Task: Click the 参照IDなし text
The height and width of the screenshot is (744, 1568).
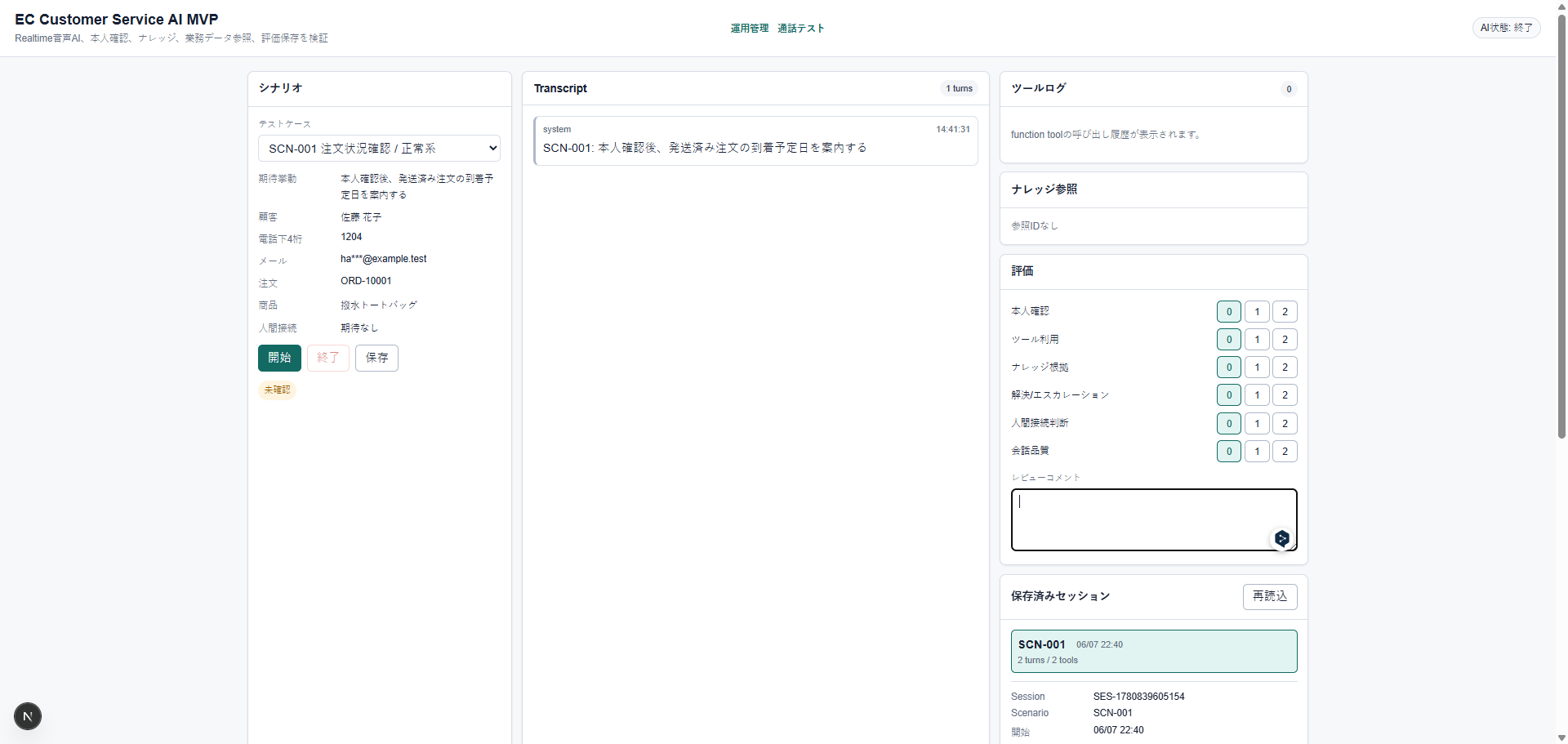Action: tap(1035, 225)
